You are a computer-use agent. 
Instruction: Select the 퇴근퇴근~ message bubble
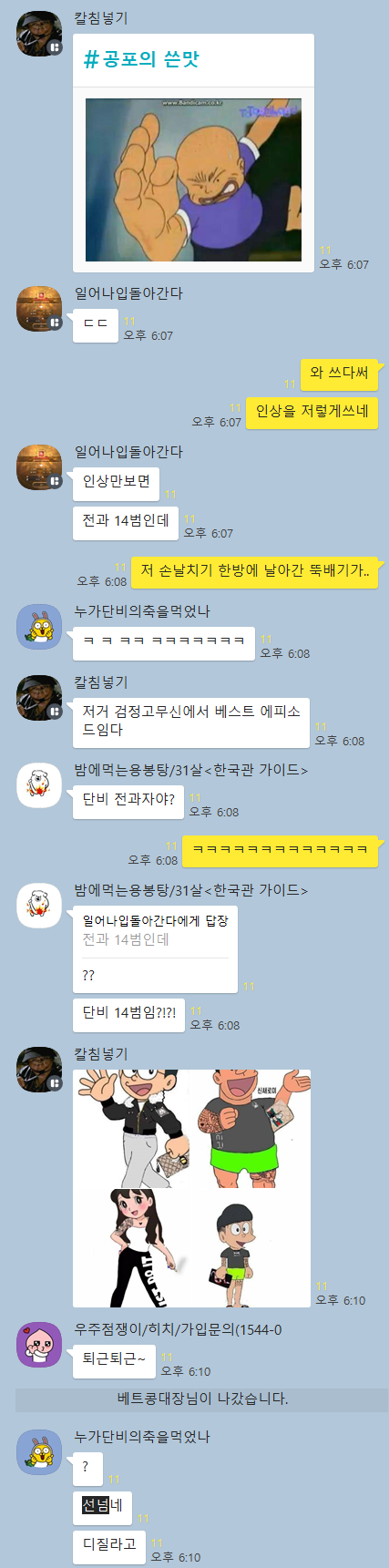[114, 1359]
